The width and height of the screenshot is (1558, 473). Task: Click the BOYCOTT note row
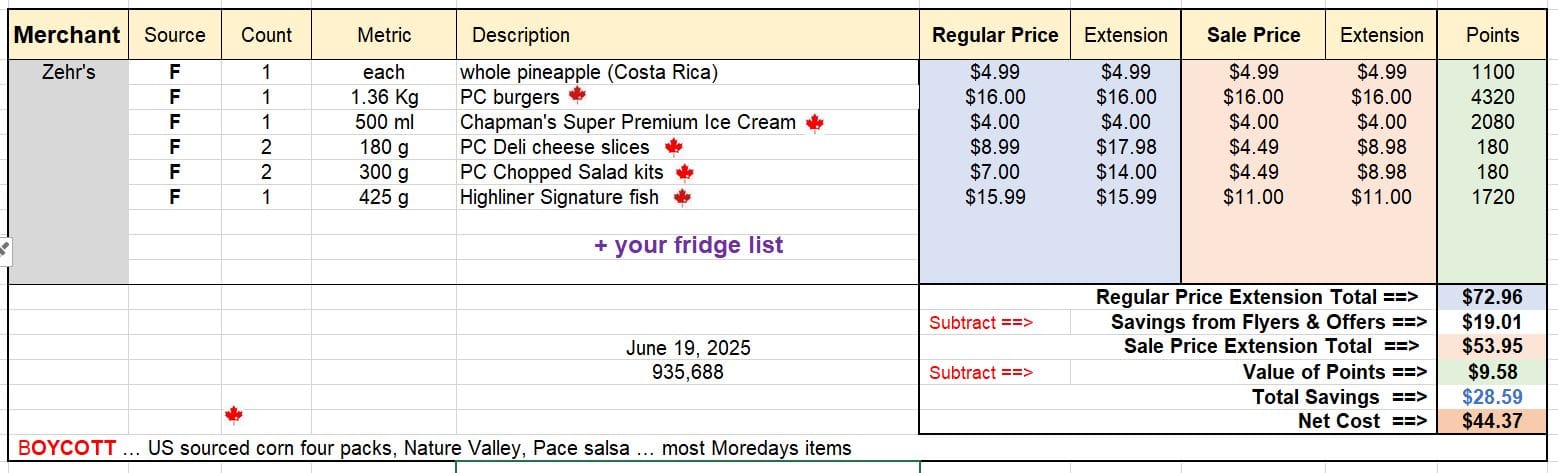click(435, 448)
